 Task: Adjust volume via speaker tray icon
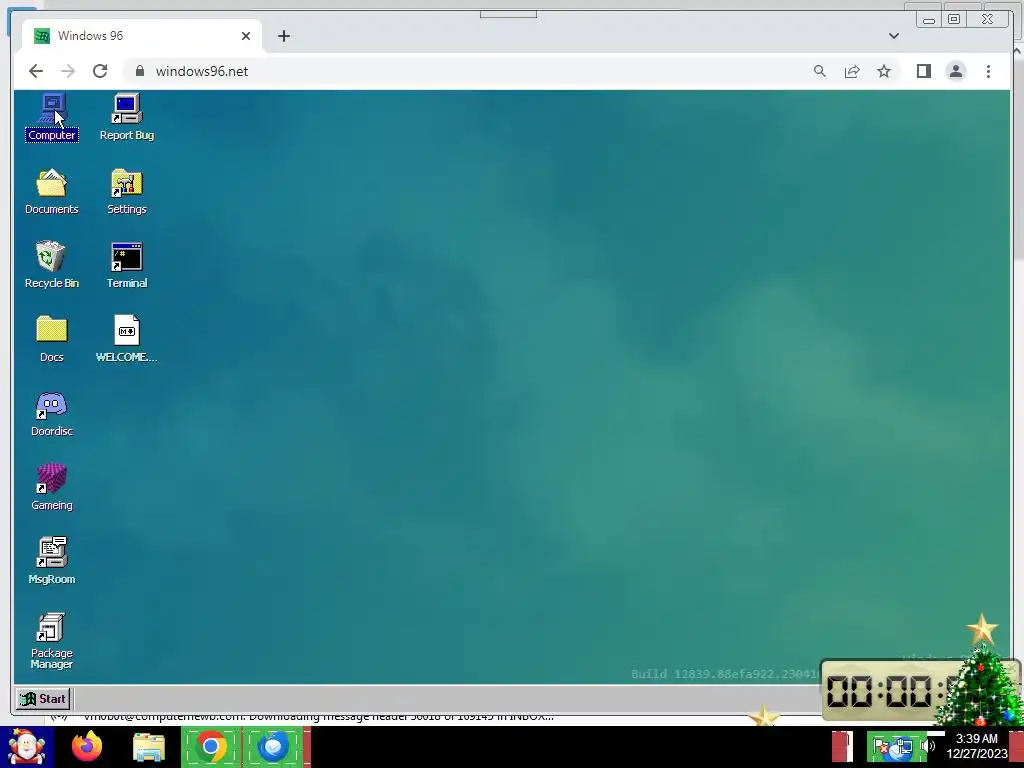929,746
